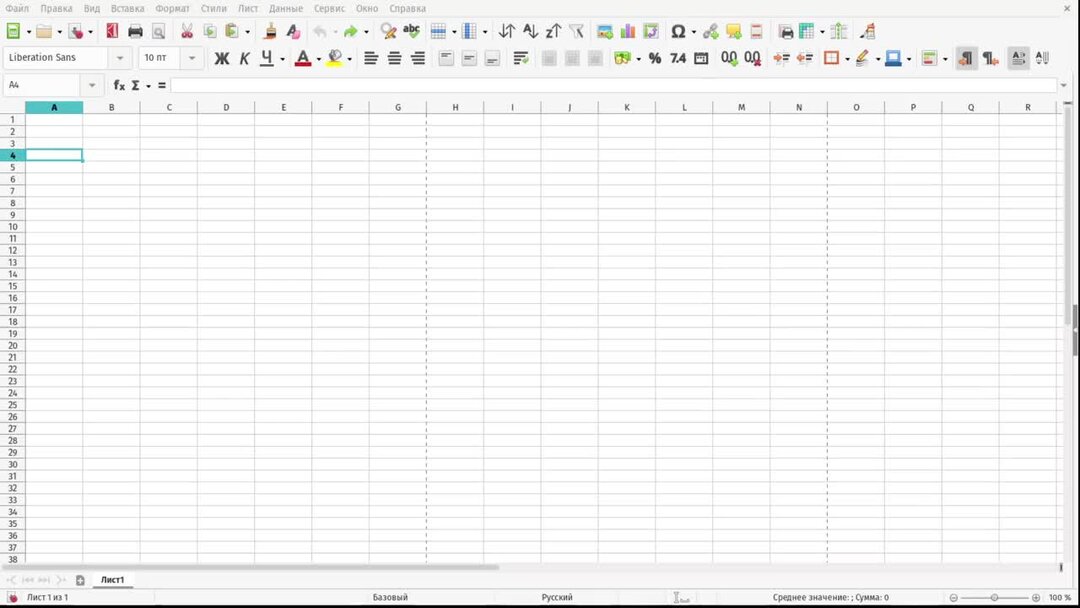The width and height of the screenshot is (1080, 608).
Task: Expand the Name Box dropdown
Action: tap(92, 85)
